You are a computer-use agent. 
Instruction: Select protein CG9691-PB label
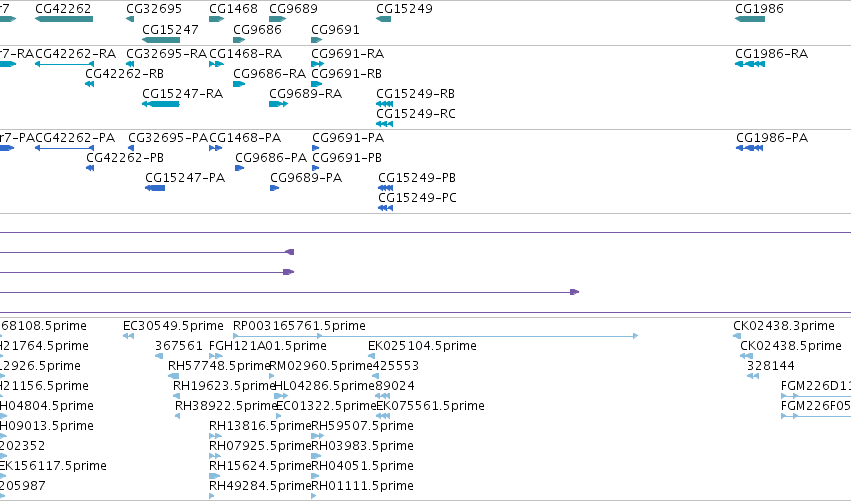point(347,158)
